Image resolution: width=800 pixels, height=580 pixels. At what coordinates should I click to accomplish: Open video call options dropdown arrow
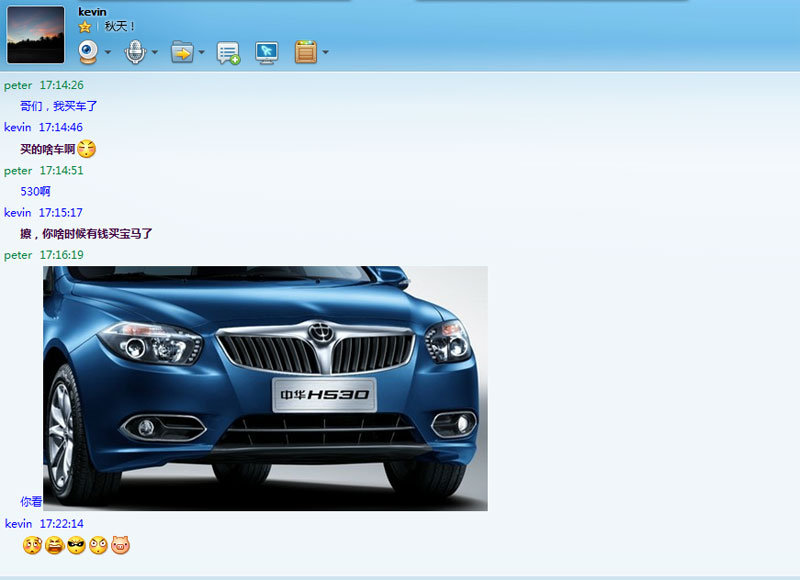pos(108,52)
